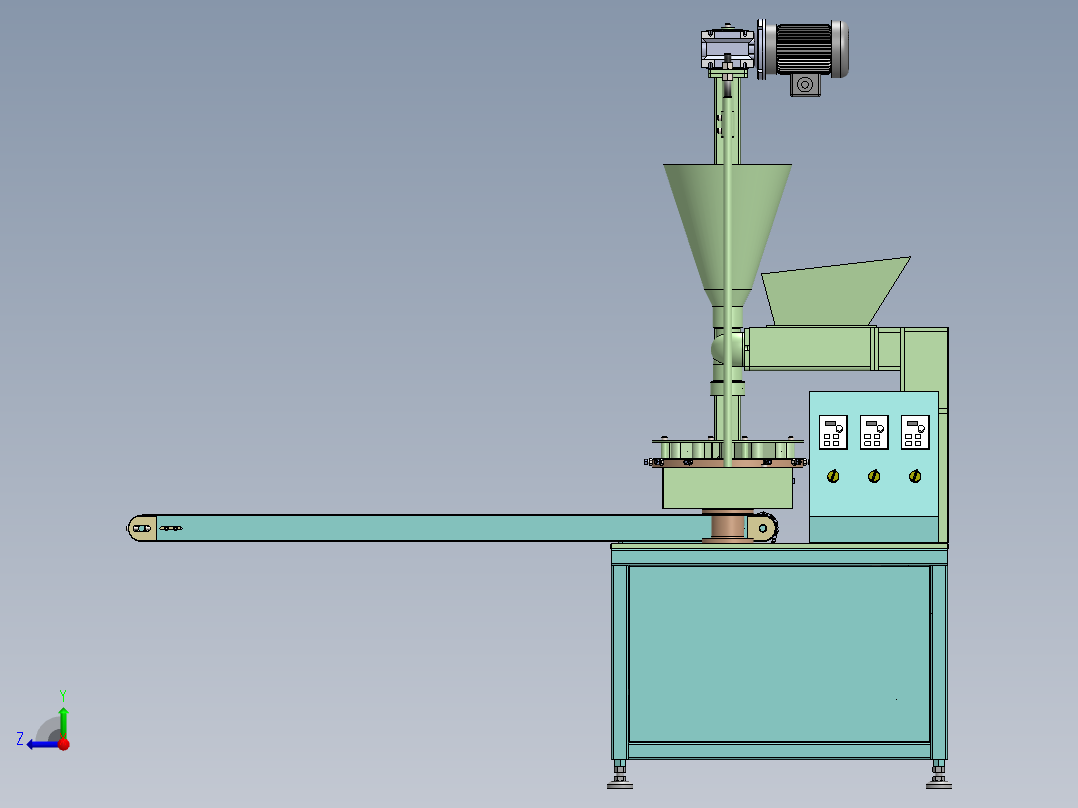Select the green box beneath the turntable

coord(727,488)
